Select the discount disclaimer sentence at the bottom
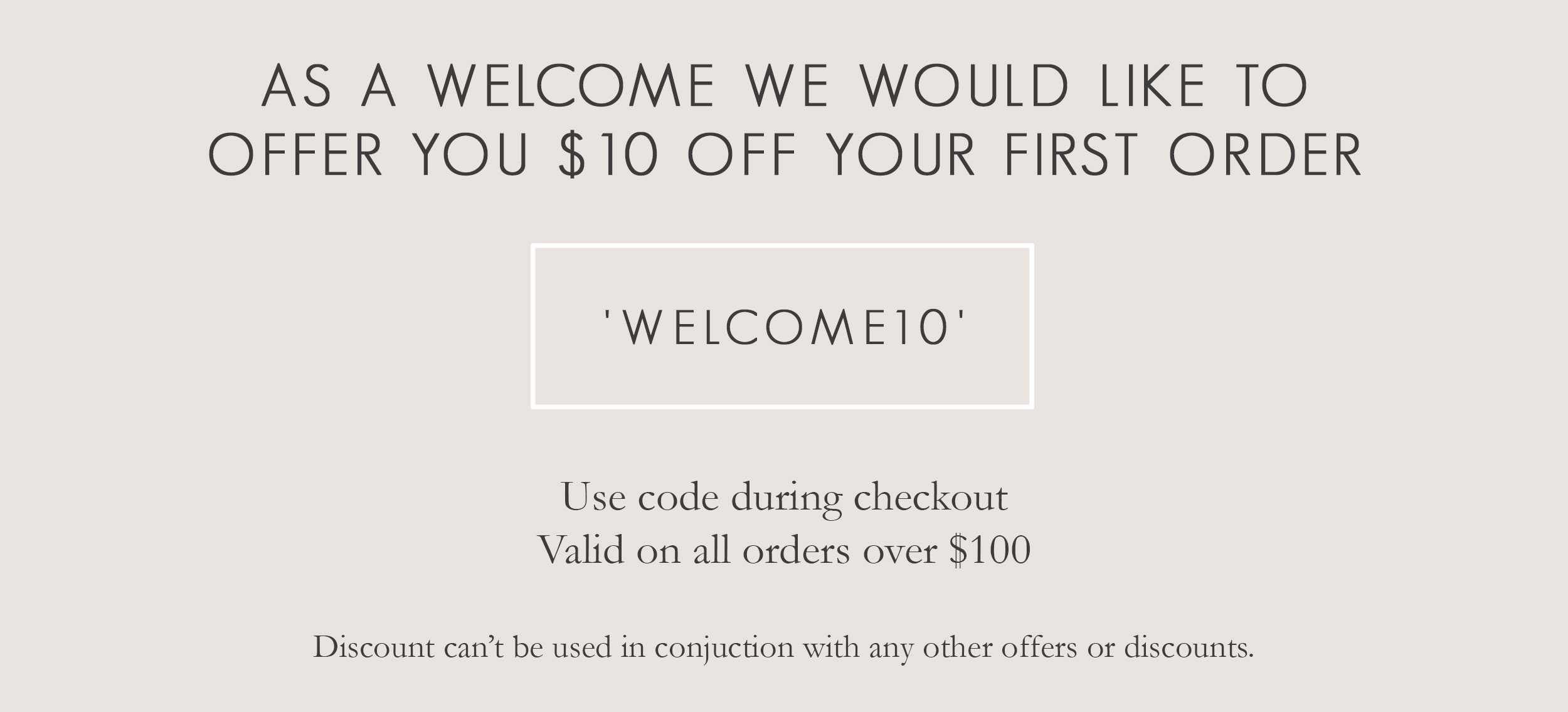The width and height of the screenshot is (1568, 712). [783, 647]
